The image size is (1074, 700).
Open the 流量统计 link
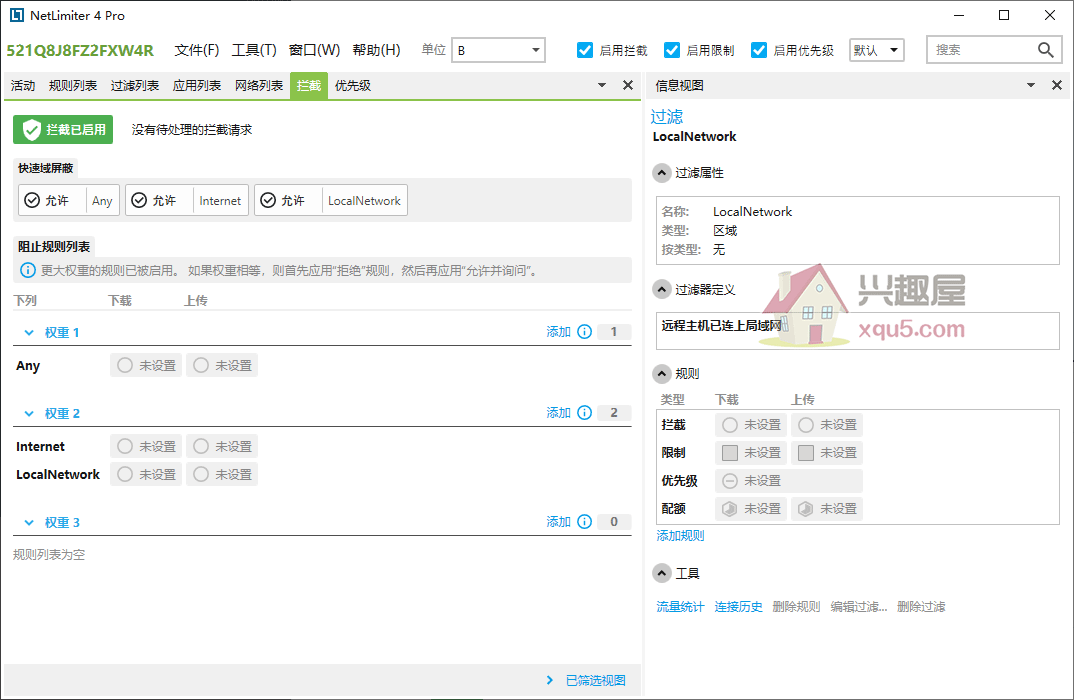tap(680, 607)
